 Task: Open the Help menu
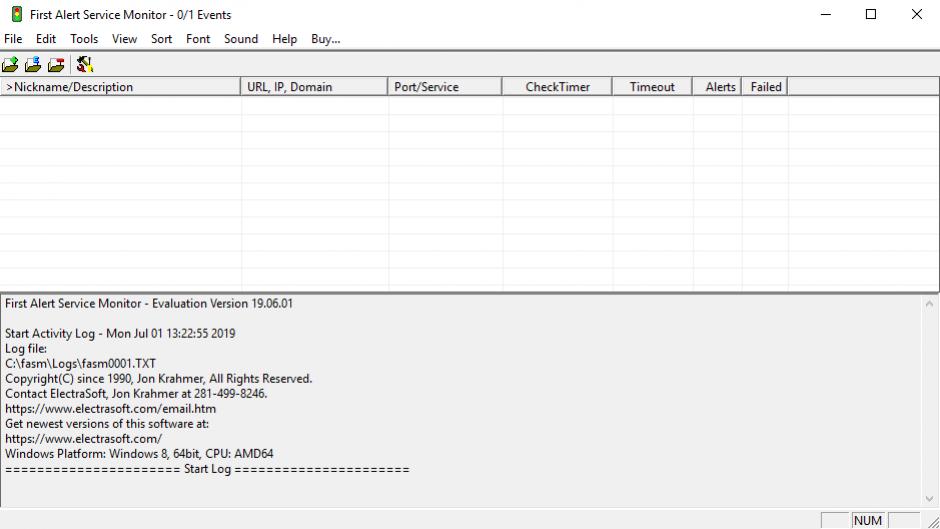point(284,39)
